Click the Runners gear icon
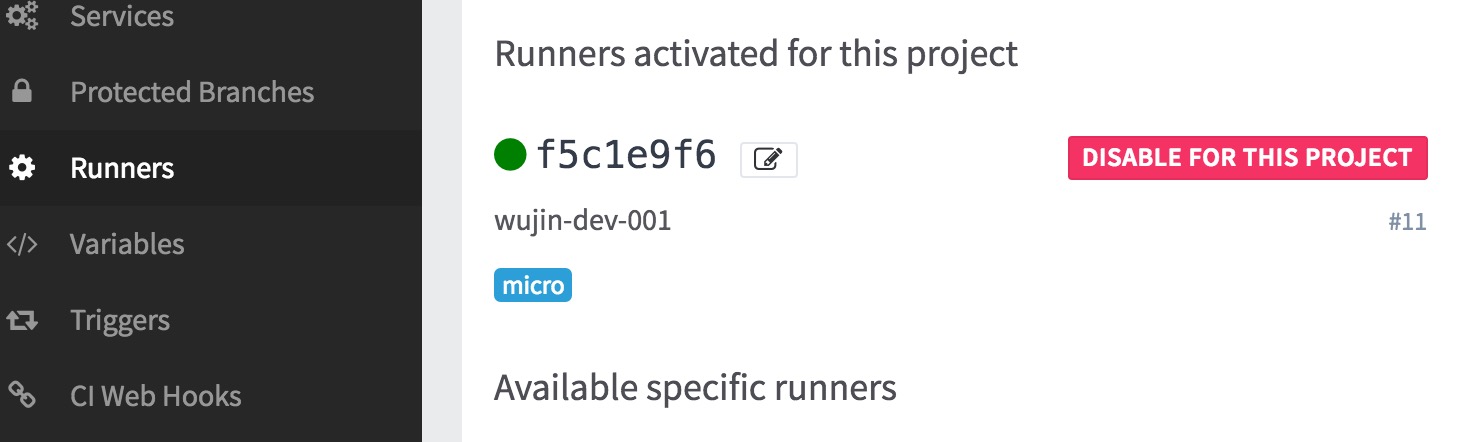1462x442 pixels. [x=21, y=168]
